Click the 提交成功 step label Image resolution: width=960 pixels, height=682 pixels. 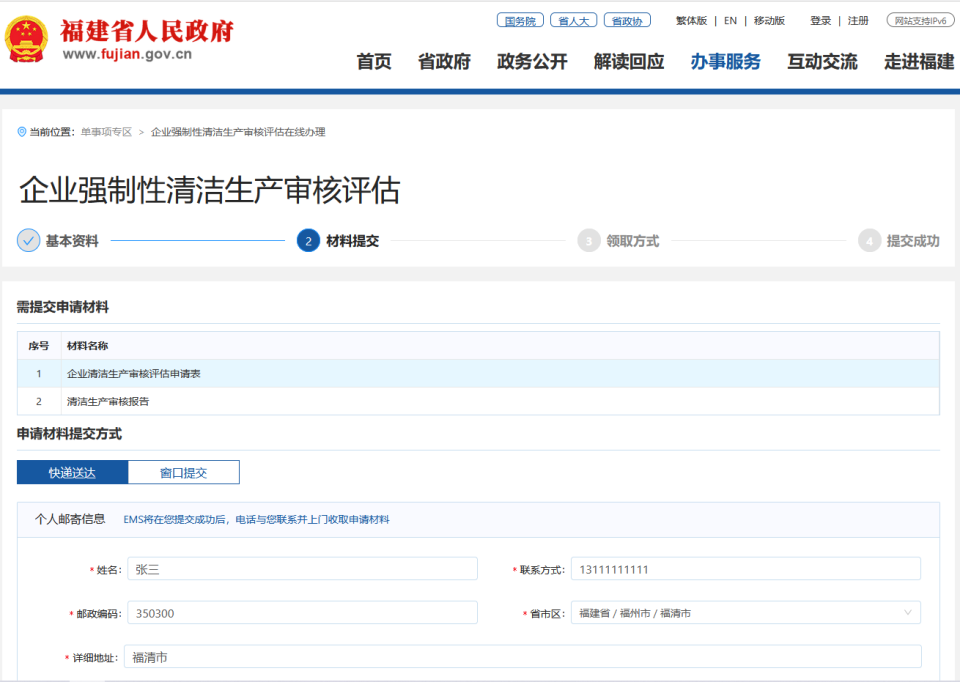(913, 241)
